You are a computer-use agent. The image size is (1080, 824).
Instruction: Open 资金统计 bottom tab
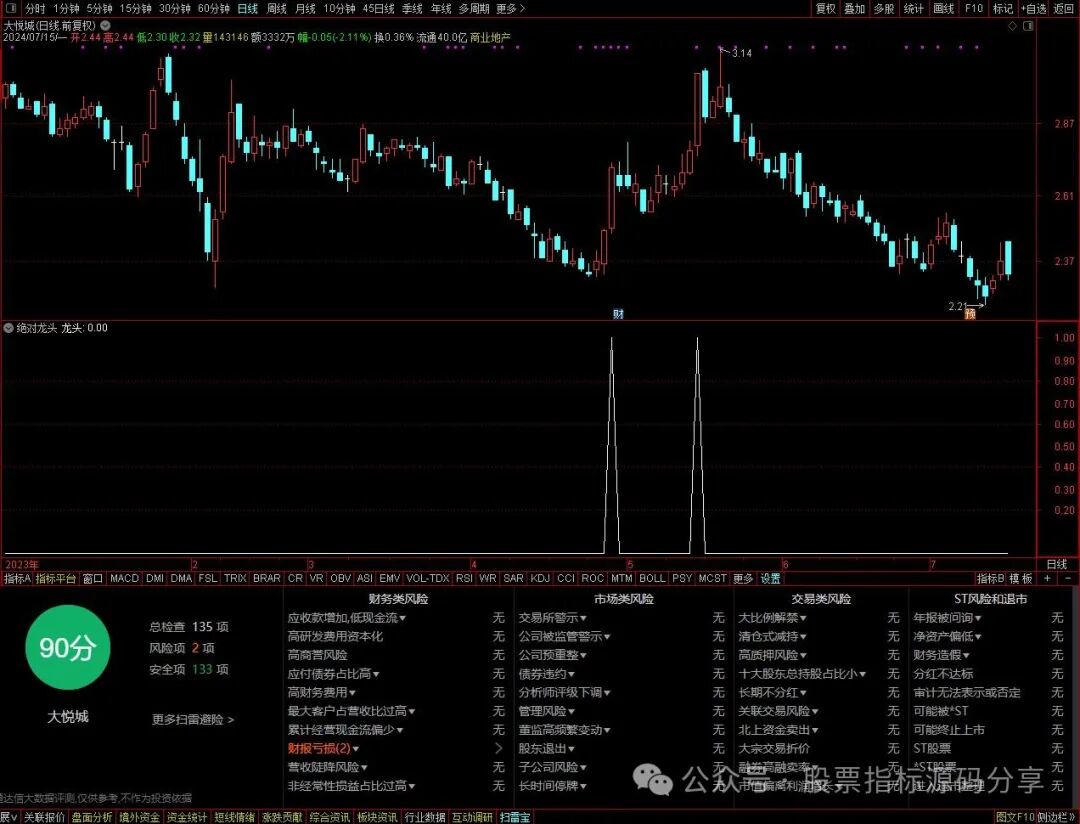tap(187, 817)
